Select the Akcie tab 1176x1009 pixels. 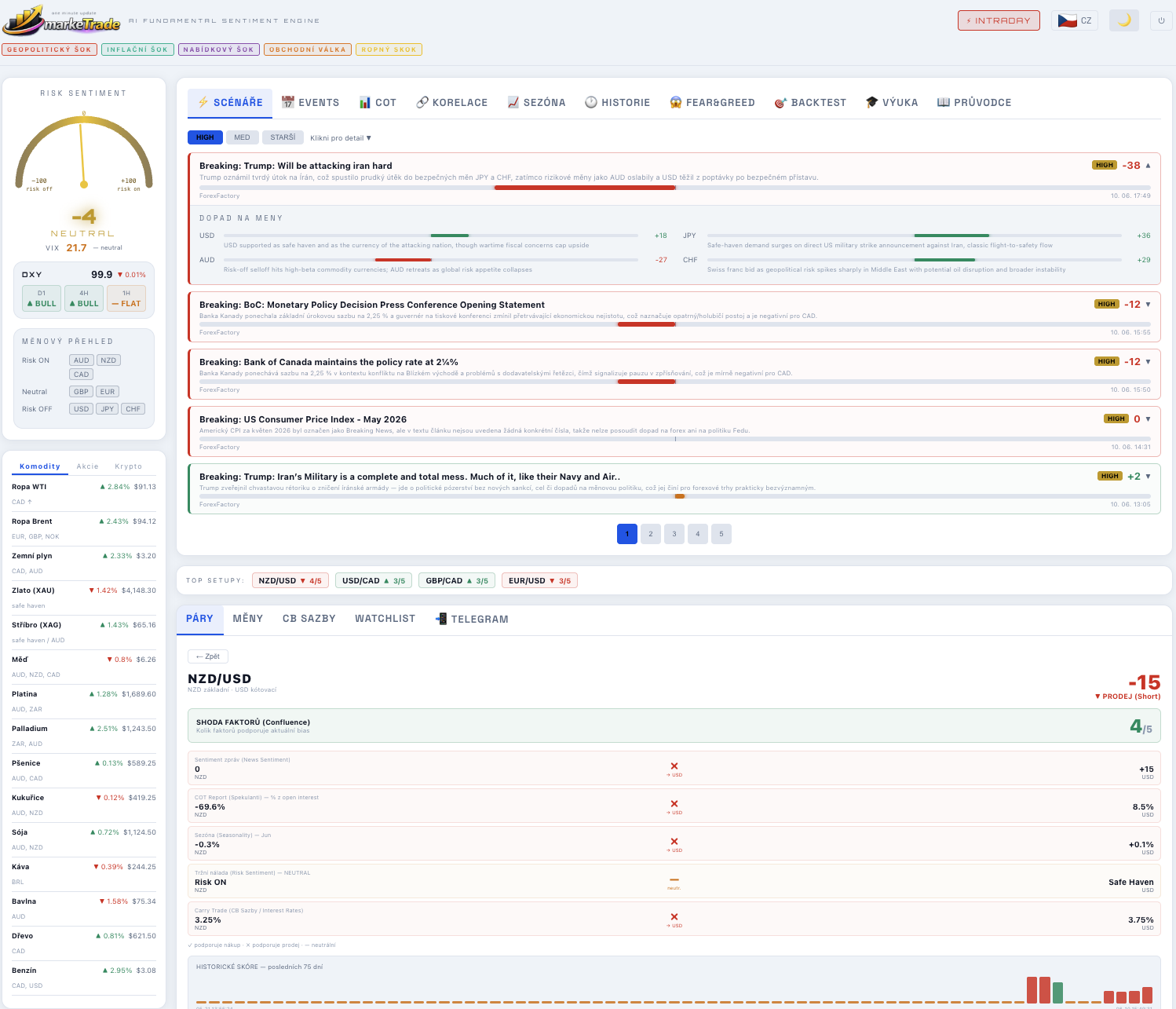(x=88, y=466)
